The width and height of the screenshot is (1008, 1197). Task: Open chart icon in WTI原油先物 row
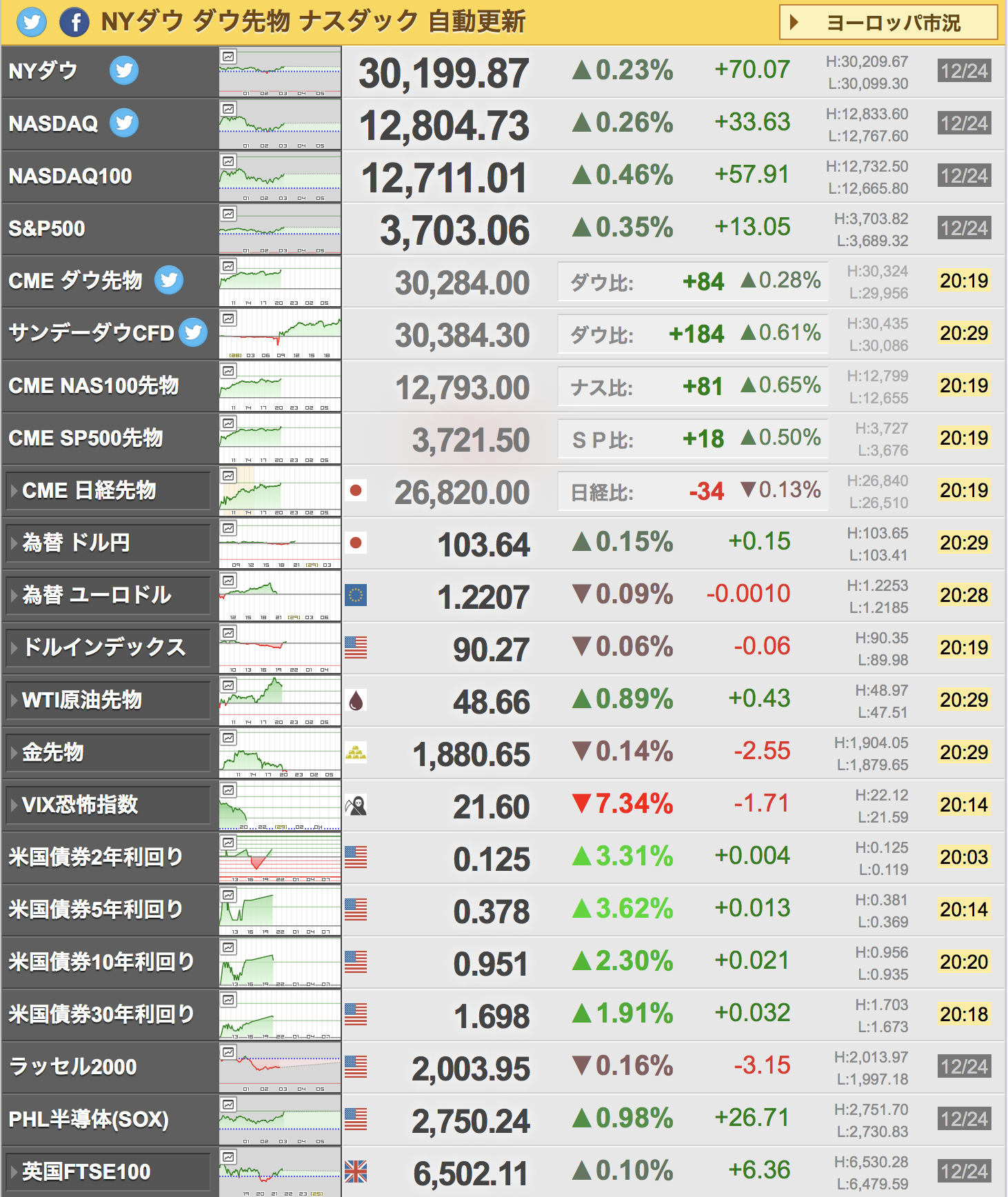pos(228,685)
